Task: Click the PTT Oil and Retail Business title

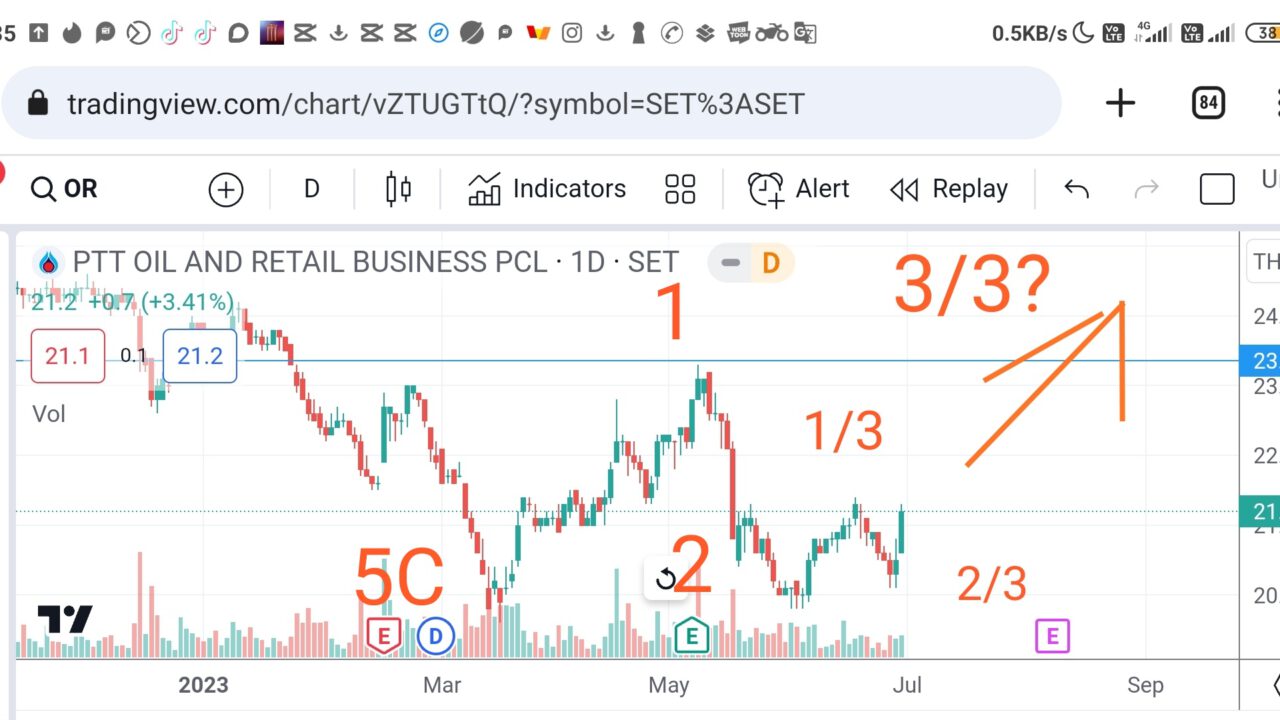Action: [x=375, y=263]
